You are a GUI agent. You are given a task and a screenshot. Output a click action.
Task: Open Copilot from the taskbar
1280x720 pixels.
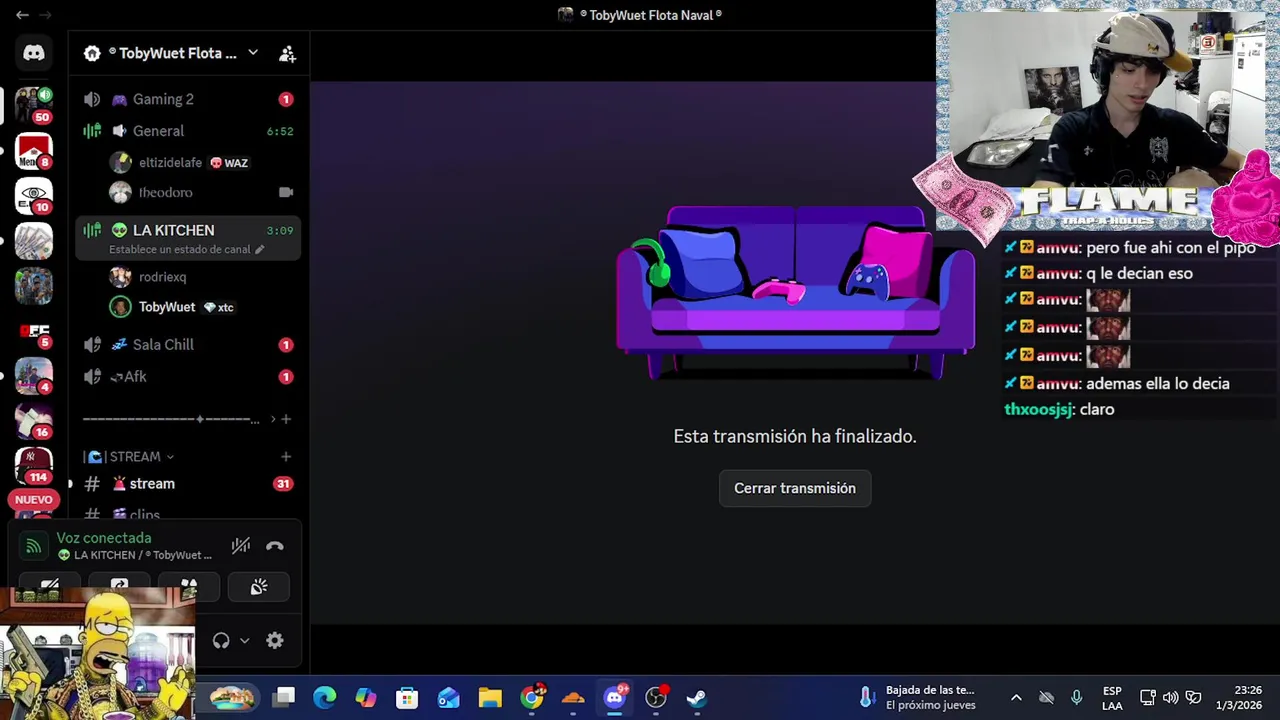366,697
